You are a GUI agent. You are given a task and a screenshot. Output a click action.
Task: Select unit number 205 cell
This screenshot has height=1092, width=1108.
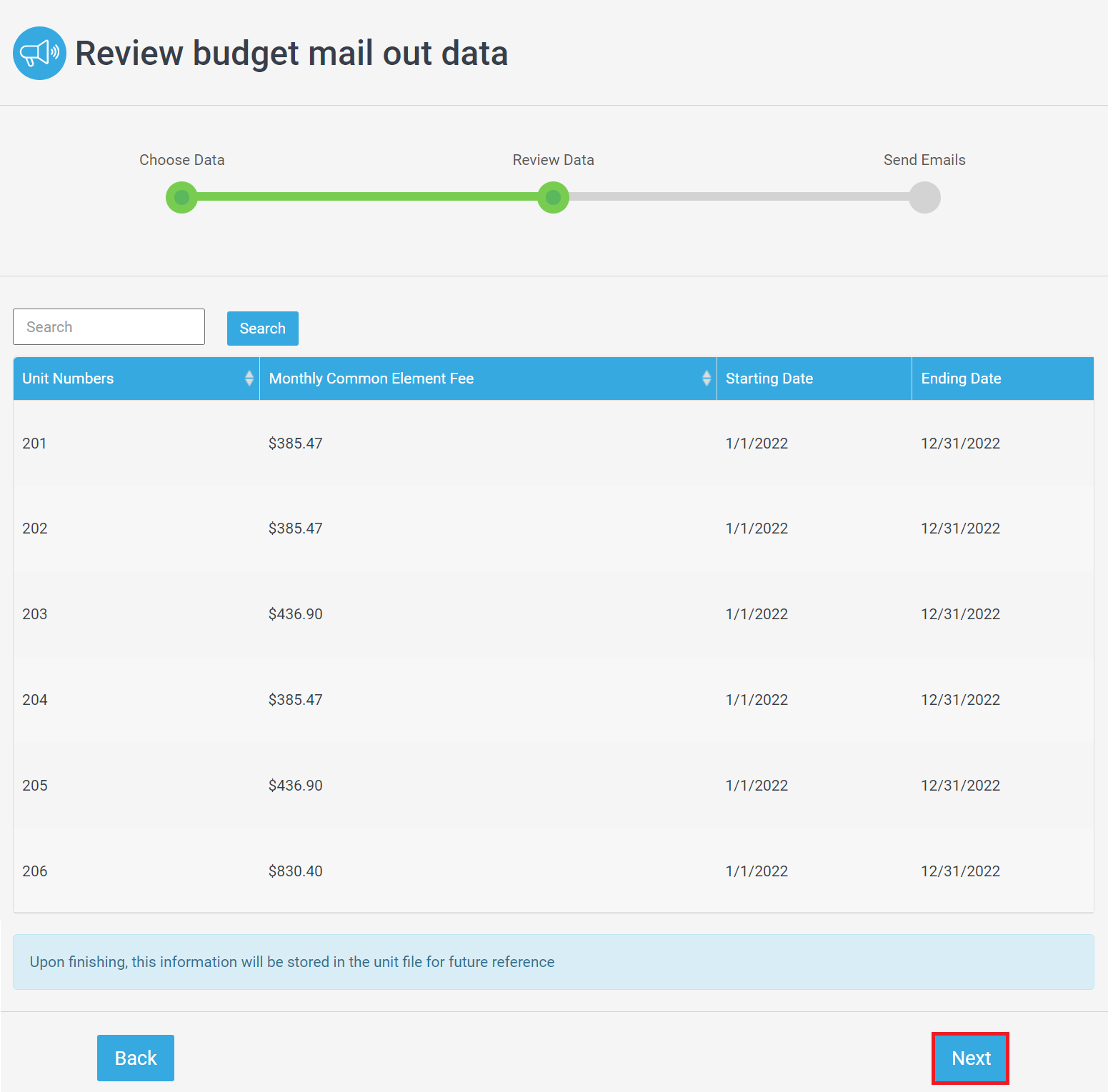[x=35, y=786]
